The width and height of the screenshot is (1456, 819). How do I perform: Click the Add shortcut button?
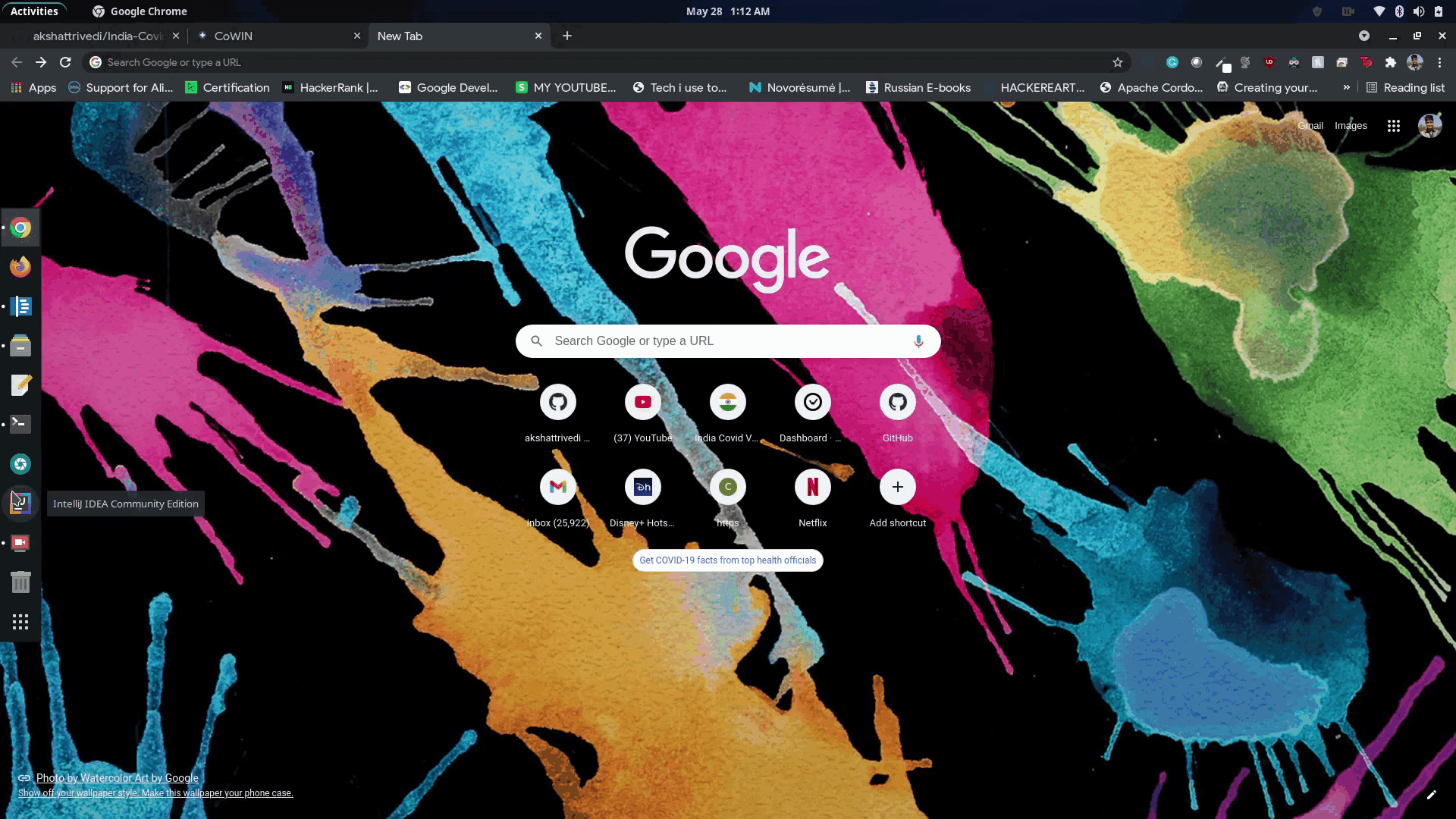897,487
